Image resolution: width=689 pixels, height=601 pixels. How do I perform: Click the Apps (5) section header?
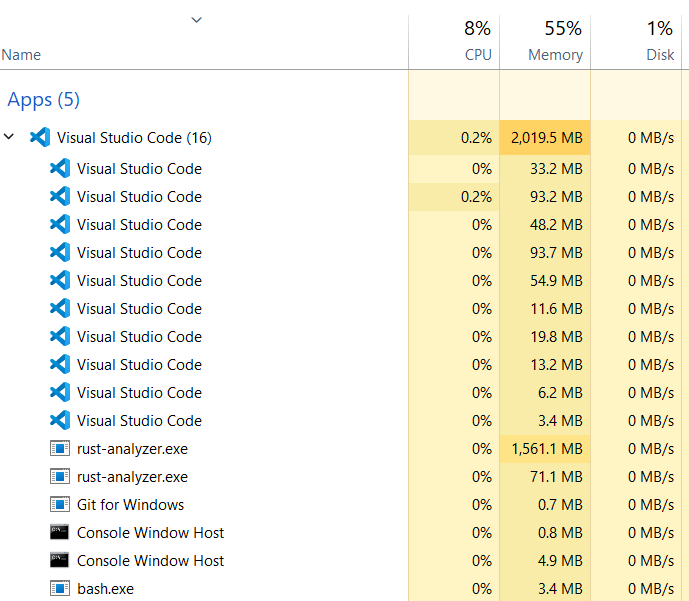[44, 100]
